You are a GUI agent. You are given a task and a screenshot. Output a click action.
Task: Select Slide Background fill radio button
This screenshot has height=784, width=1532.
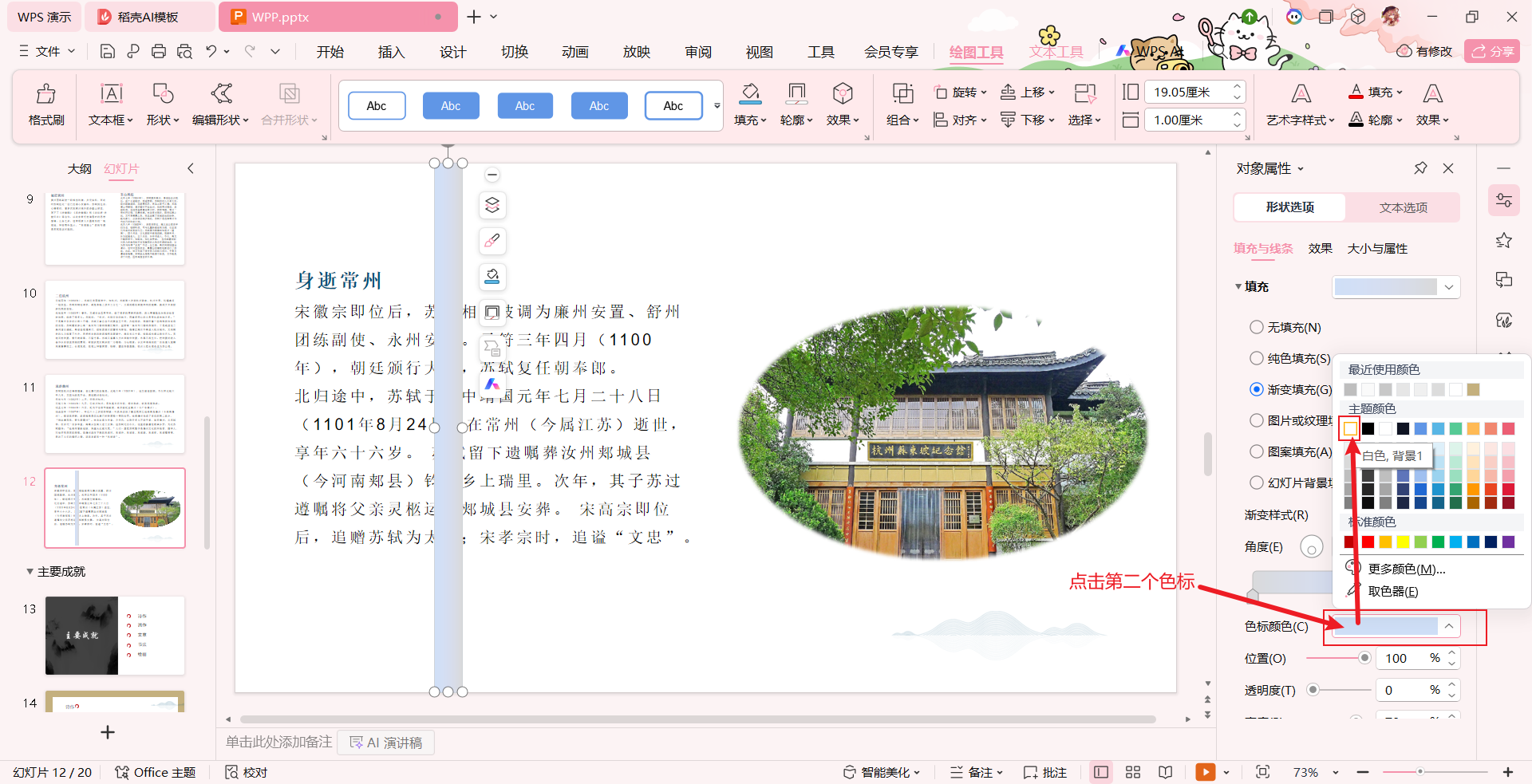(x=1257, y=483)
